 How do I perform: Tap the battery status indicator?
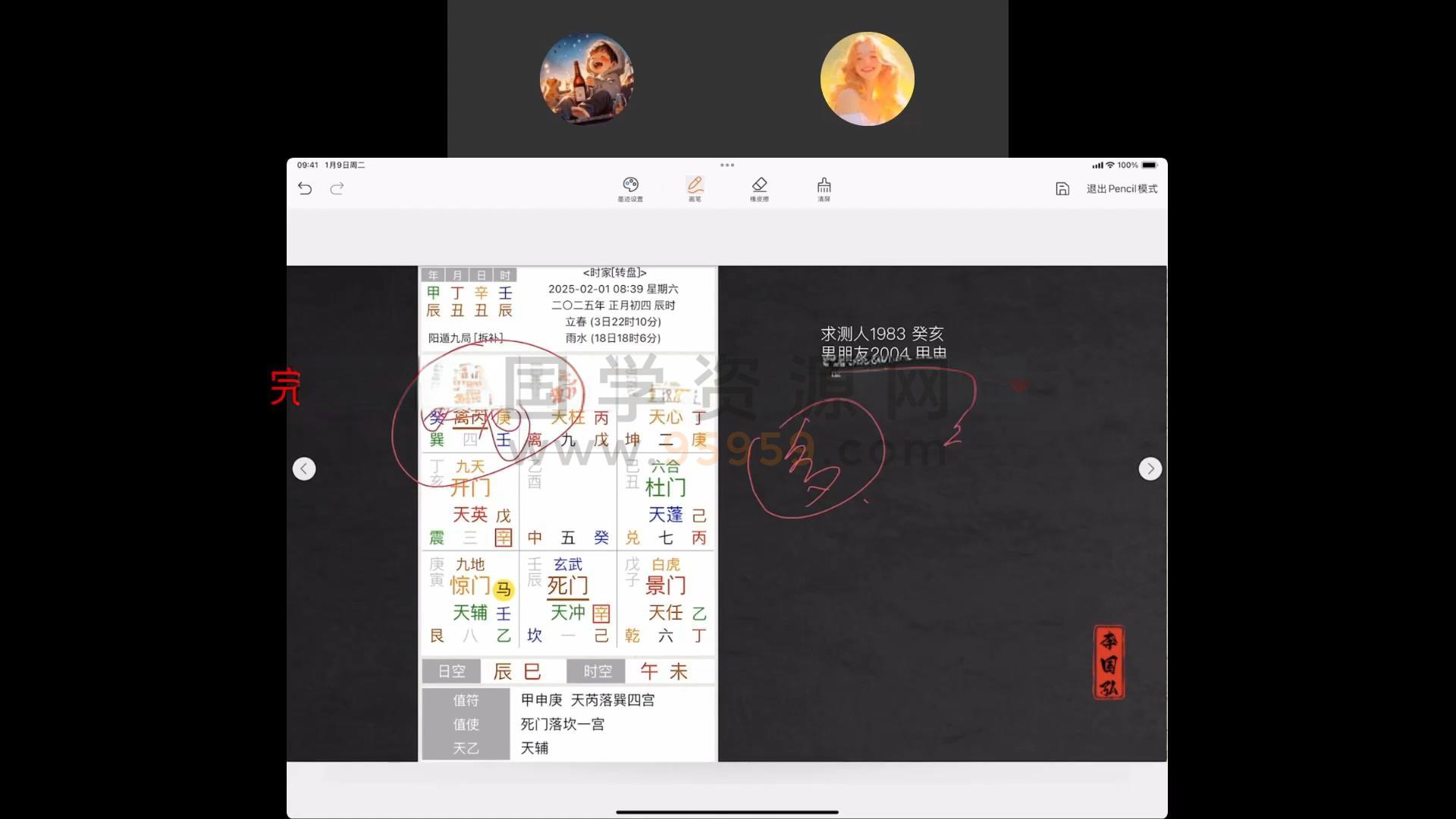click(1150, 165)
